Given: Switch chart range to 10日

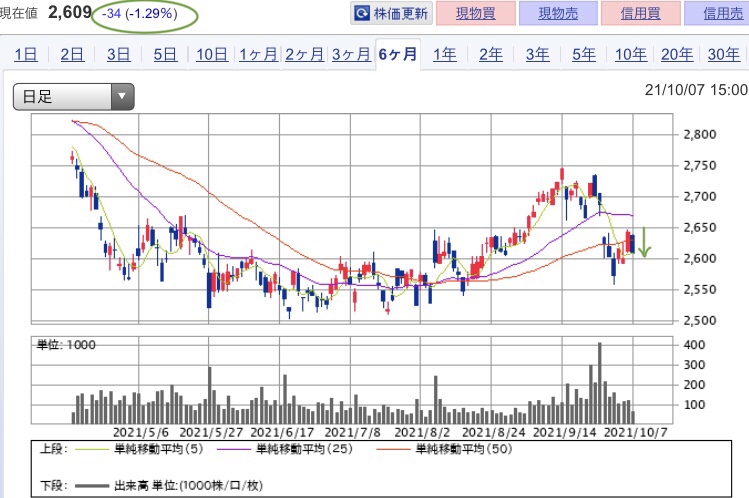Looking at the screenshot, I should (212, 54).
